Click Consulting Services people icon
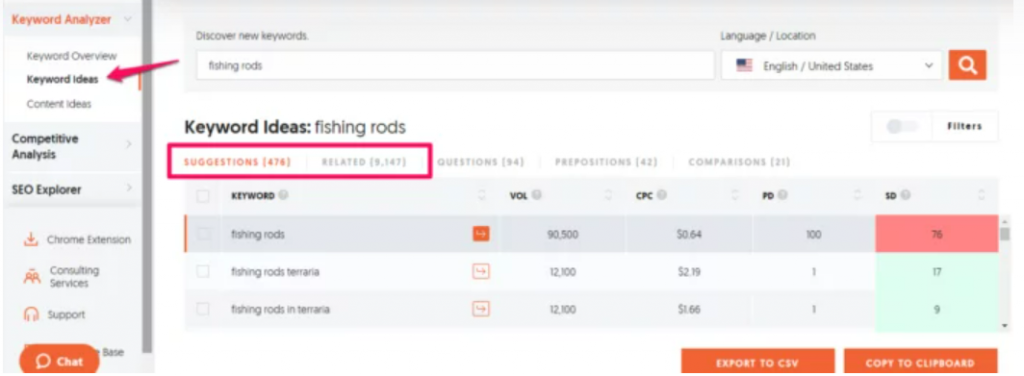This screenshot has height=376, width=1024. coord(31,277)
